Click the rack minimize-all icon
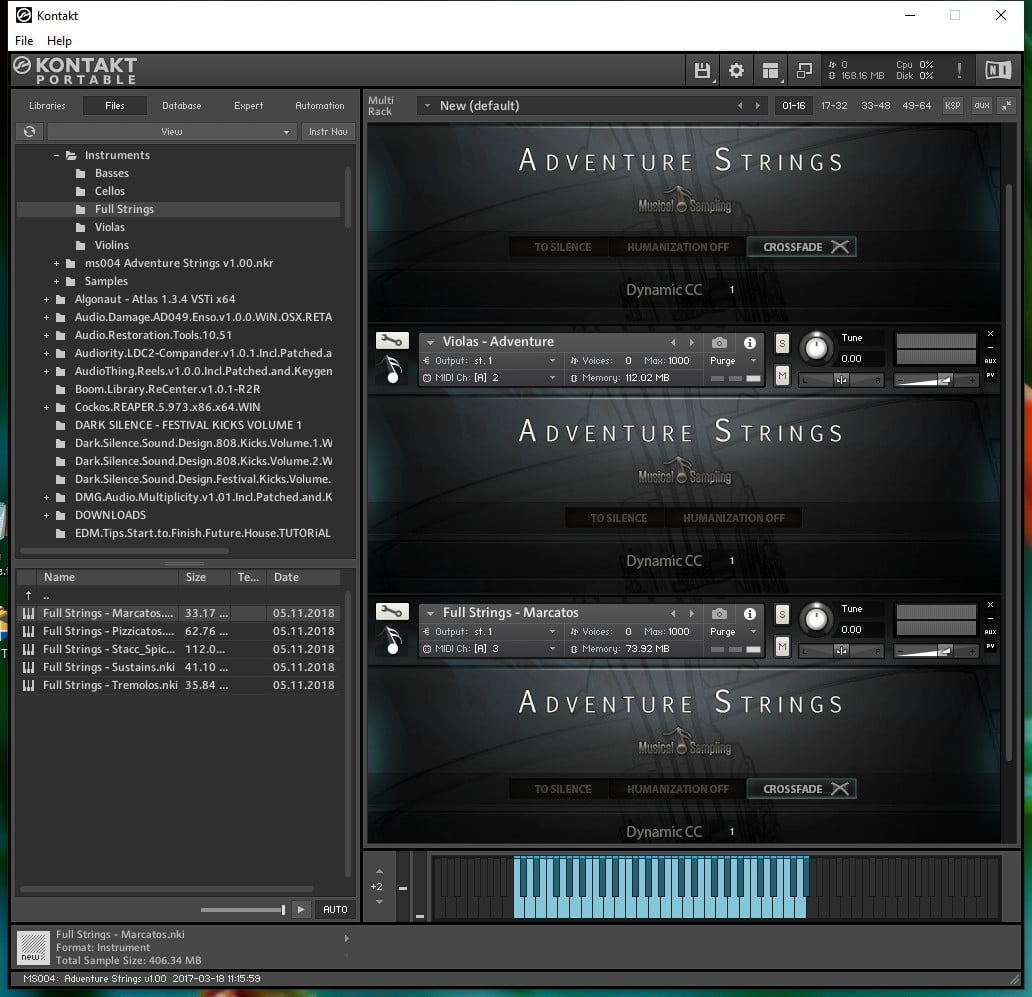This screenshot has width=1032, height=997. coord(1006,106)
